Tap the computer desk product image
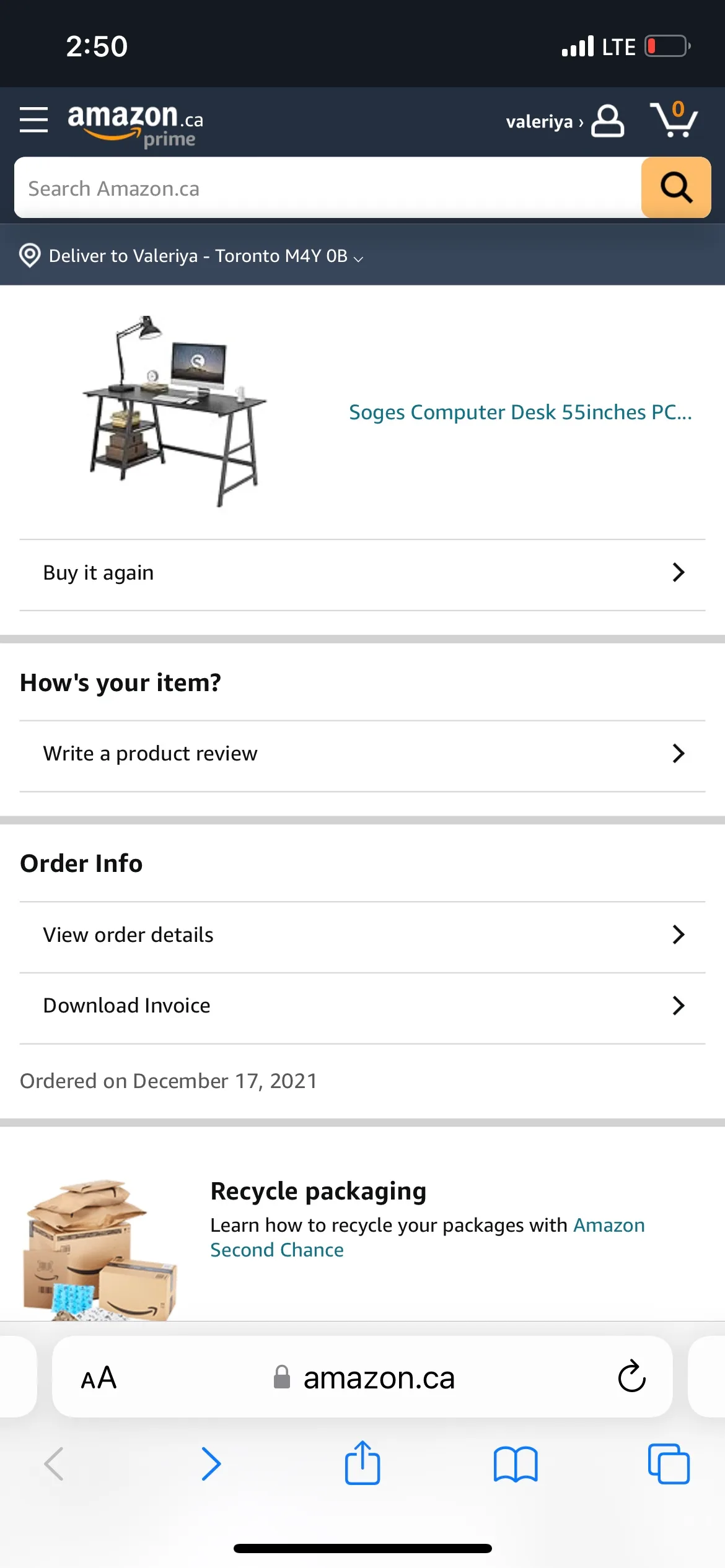This screenshot has width=725, height=1568. point(175,411)
